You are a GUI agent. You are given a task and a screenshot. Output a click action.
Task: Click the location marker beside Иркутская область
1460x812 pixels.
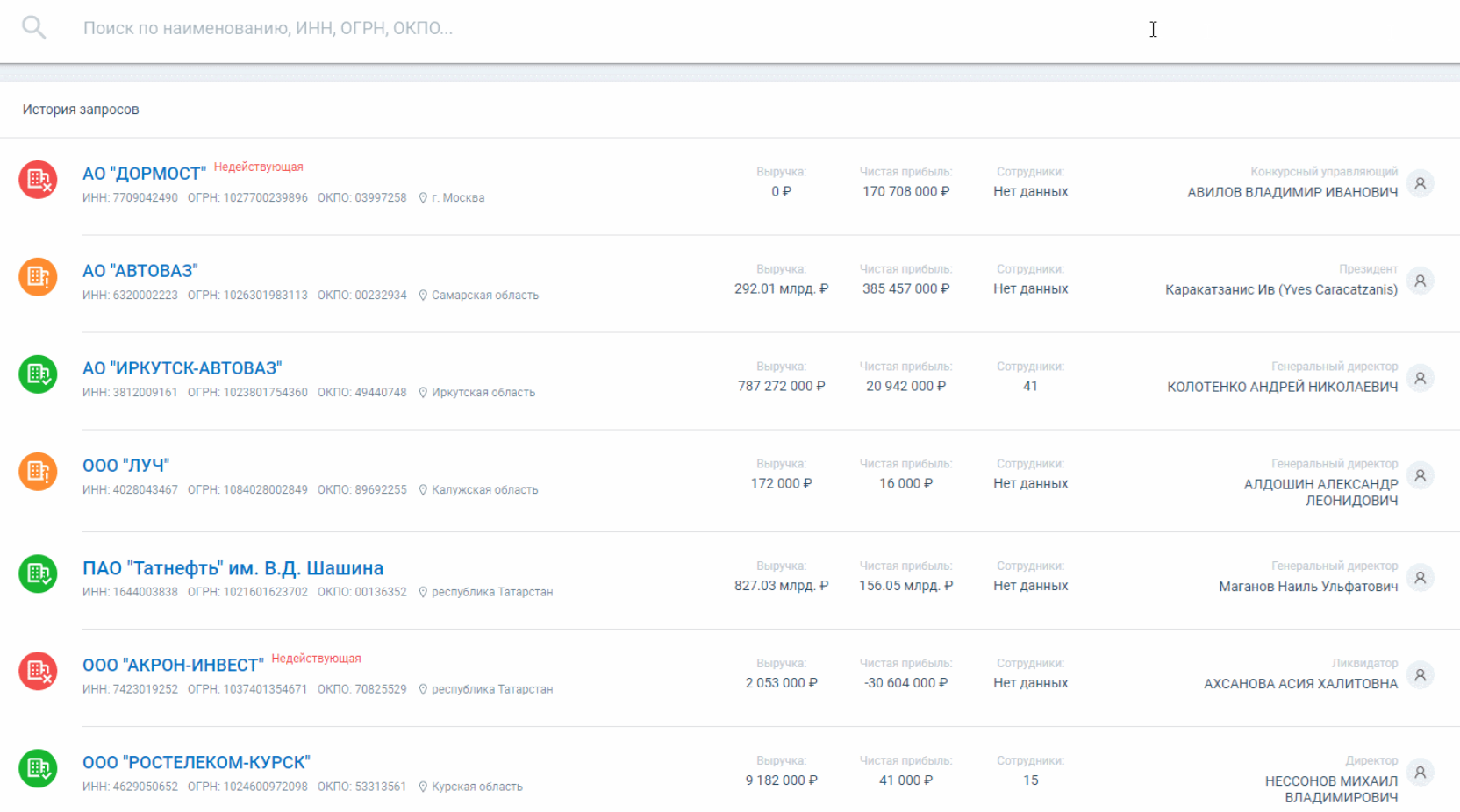click(422, 392)
